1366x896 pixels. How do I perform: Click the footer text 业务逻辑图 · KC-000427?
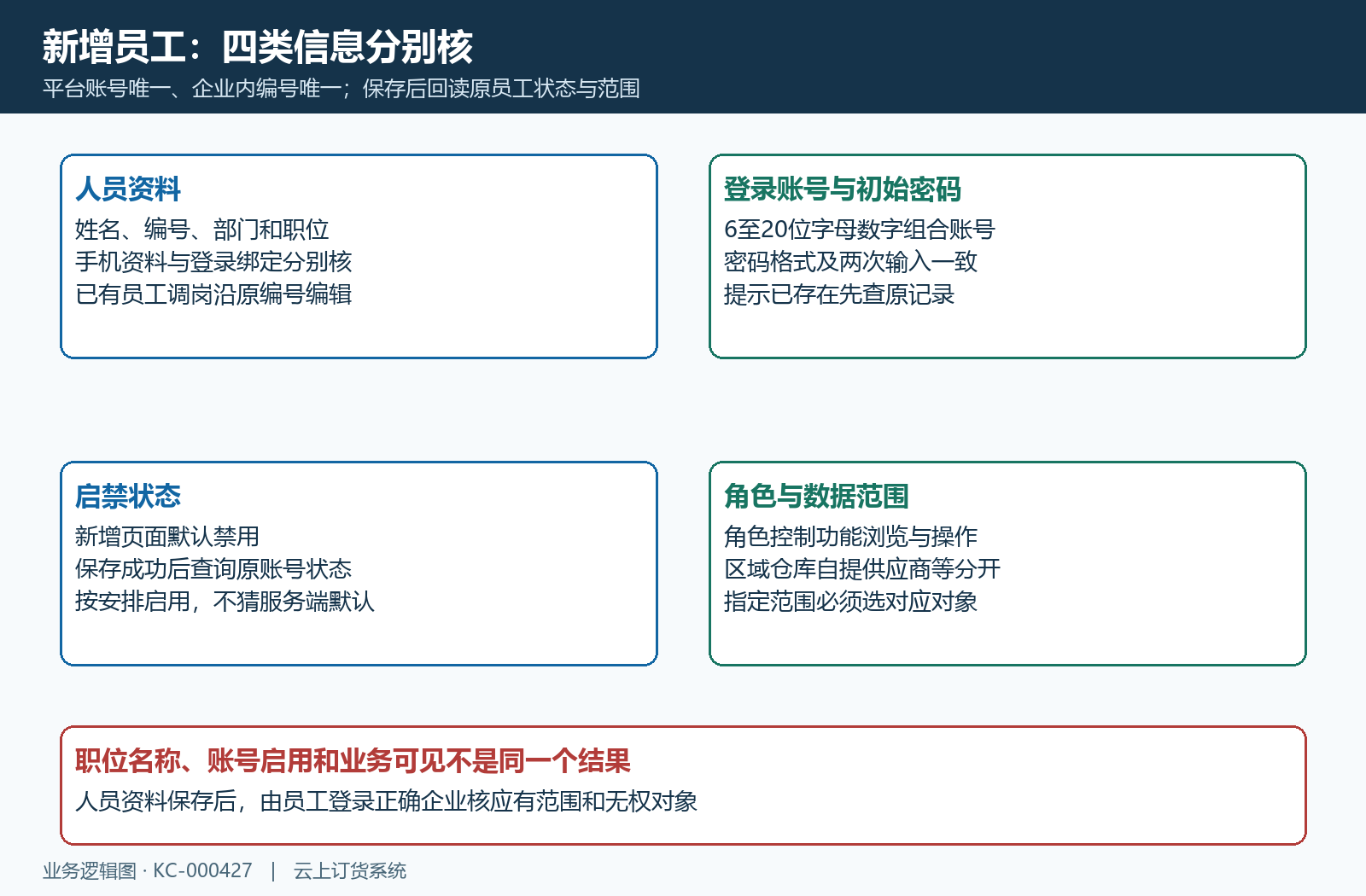(148, 870)
